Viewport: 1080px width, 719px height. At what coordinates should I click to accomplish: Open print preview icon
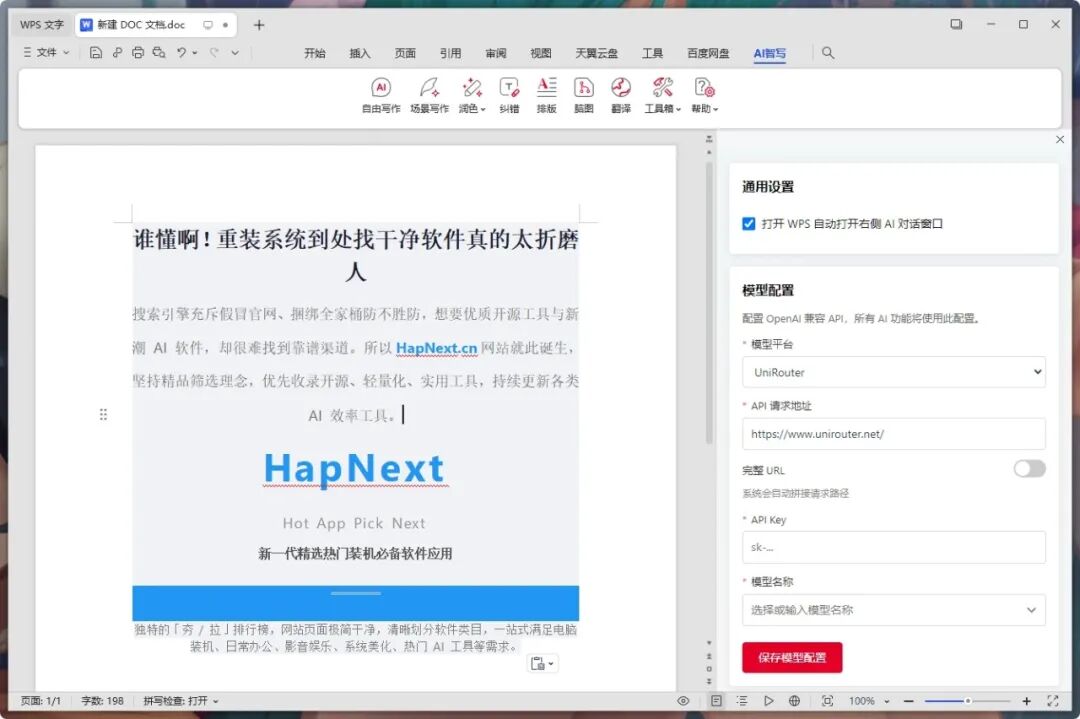click(159, 52)
